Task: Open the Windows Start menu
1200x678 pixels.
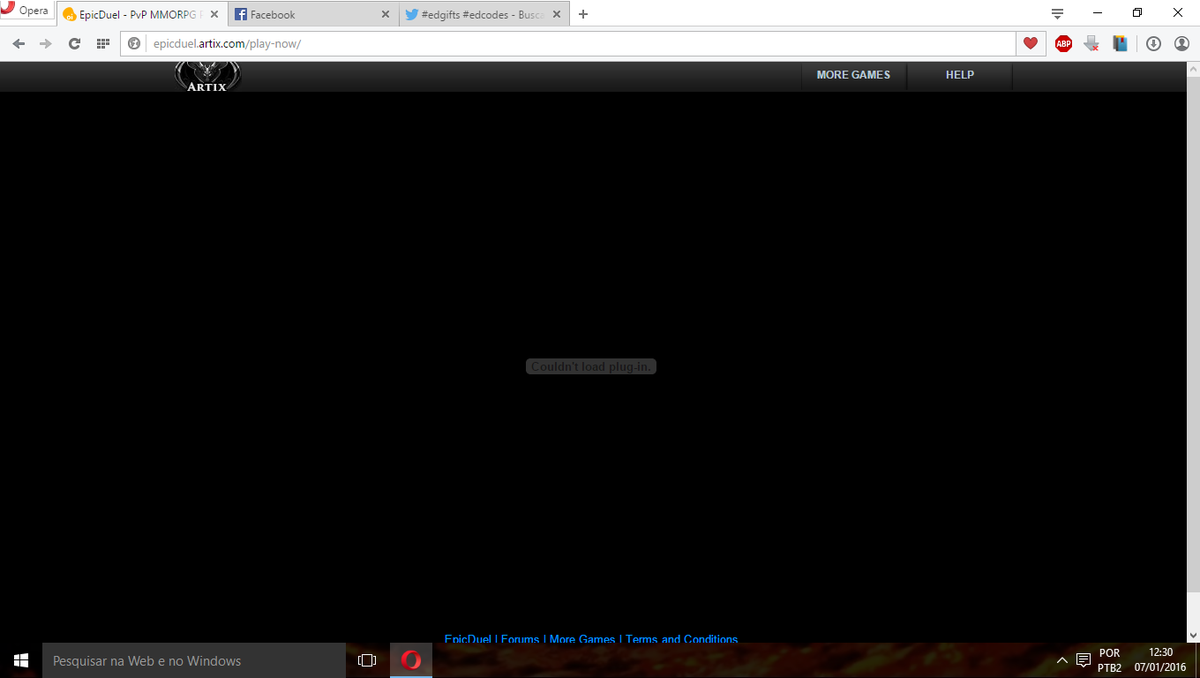Action: (20, 660)
